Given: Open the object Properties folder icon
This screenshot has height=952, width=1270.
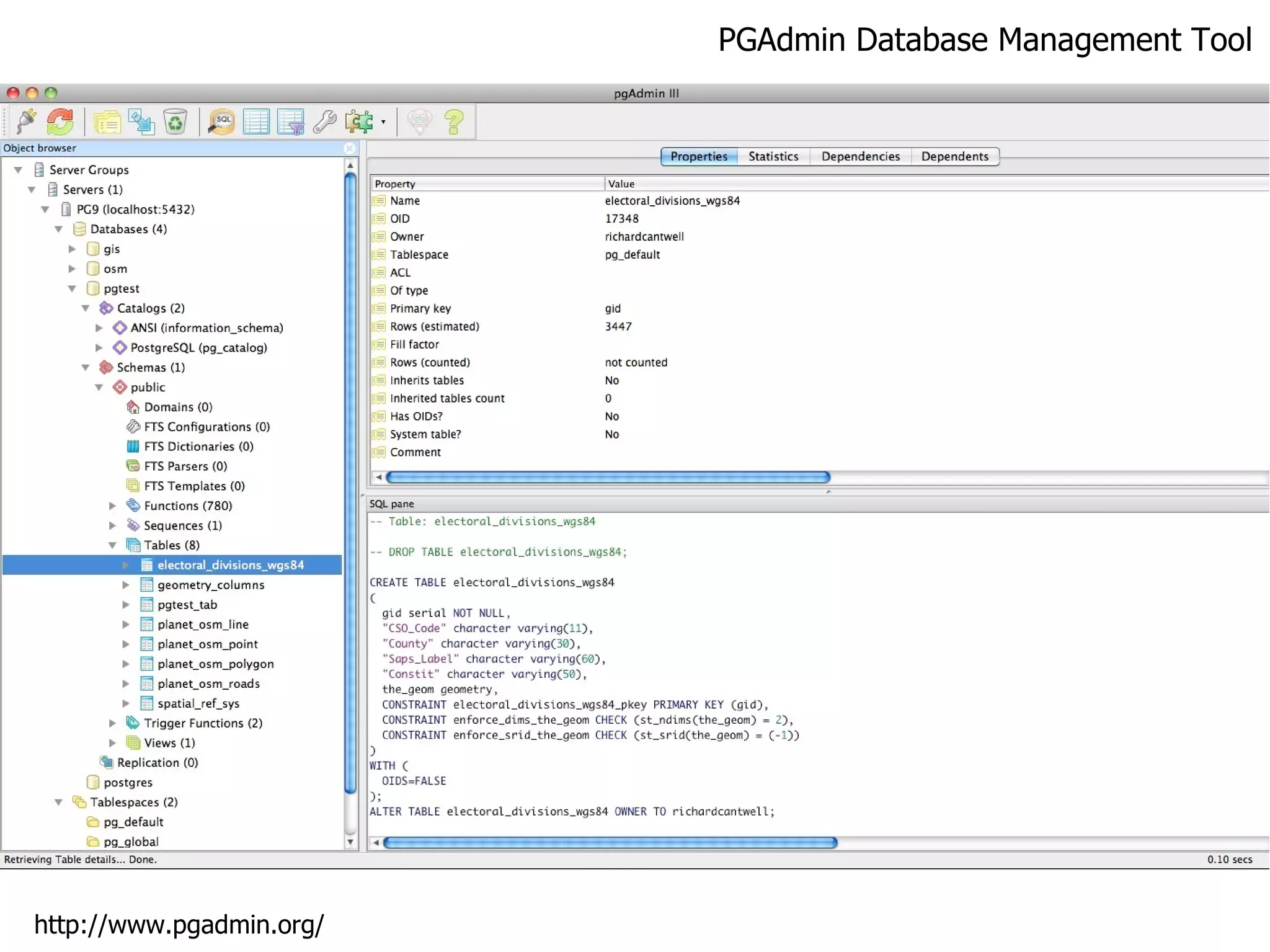Looking at the screenshot, I should pyautogui.click(x=107, y=122).
